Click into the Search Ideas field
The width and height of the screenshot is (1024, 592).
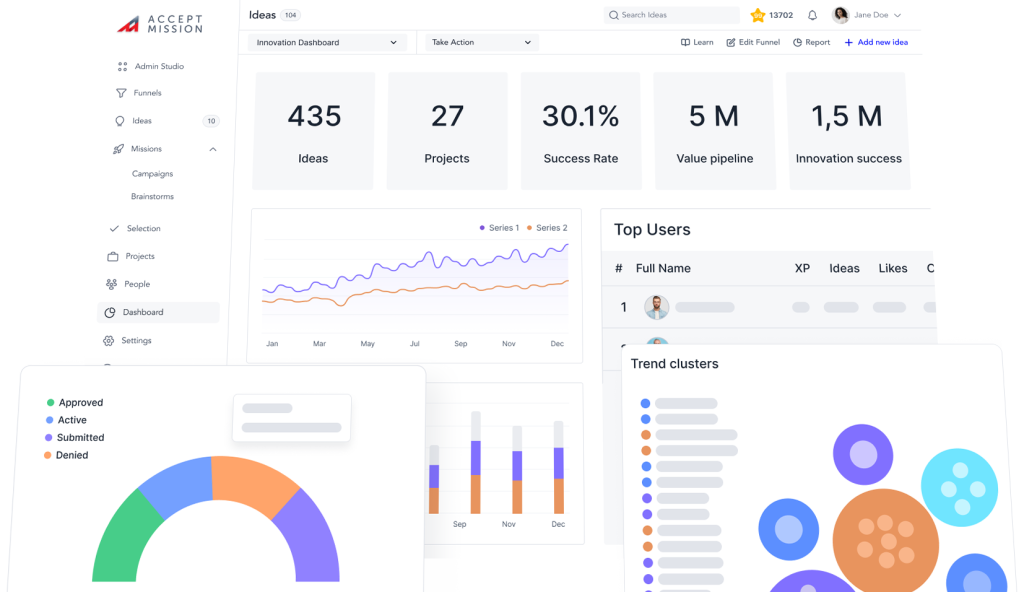pyautogui.click(x=670, y=14)
